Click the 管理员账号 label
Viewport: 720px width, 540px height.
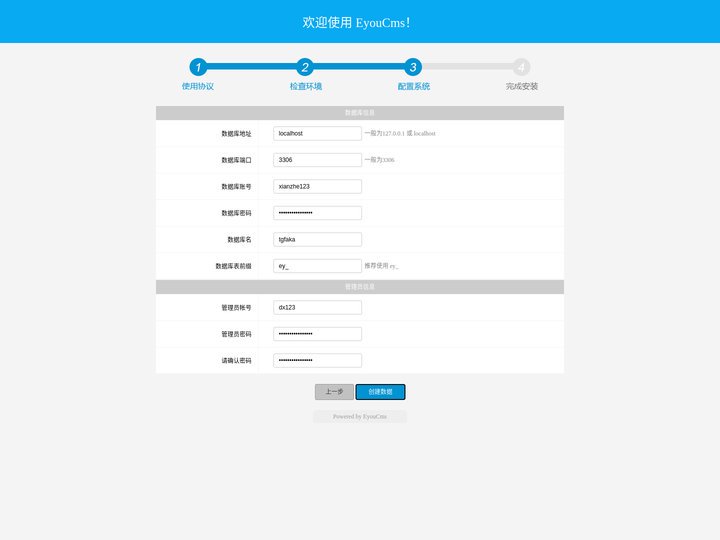point(236,308)
